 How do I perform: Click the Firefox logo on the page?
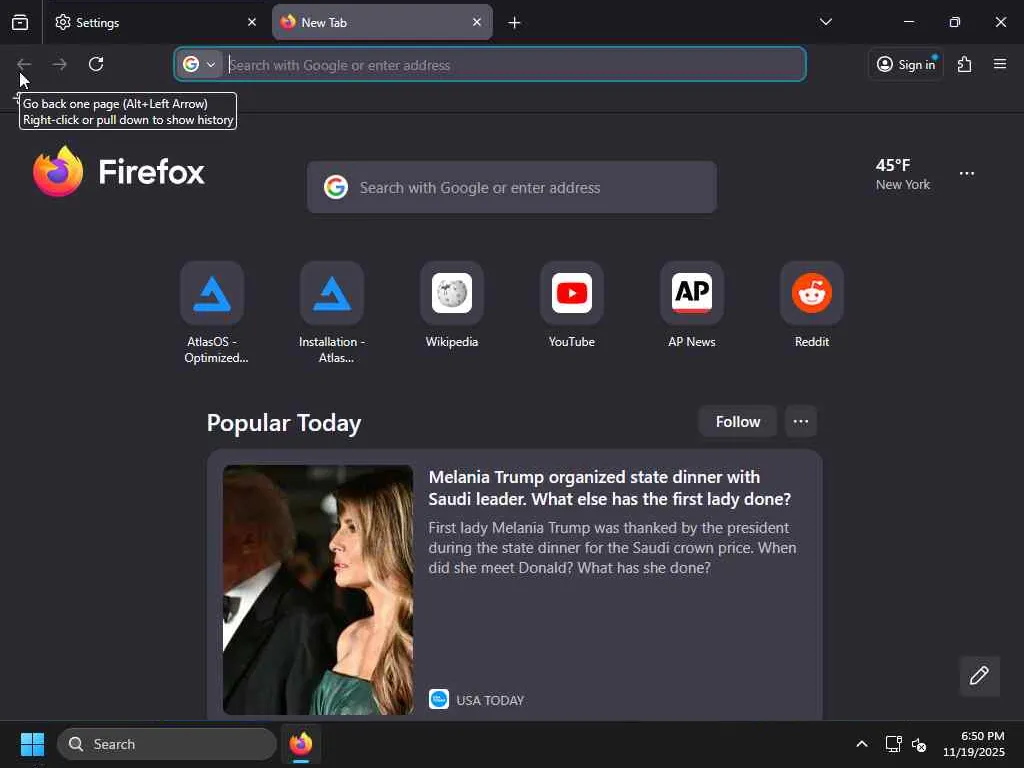pos(119,171)
